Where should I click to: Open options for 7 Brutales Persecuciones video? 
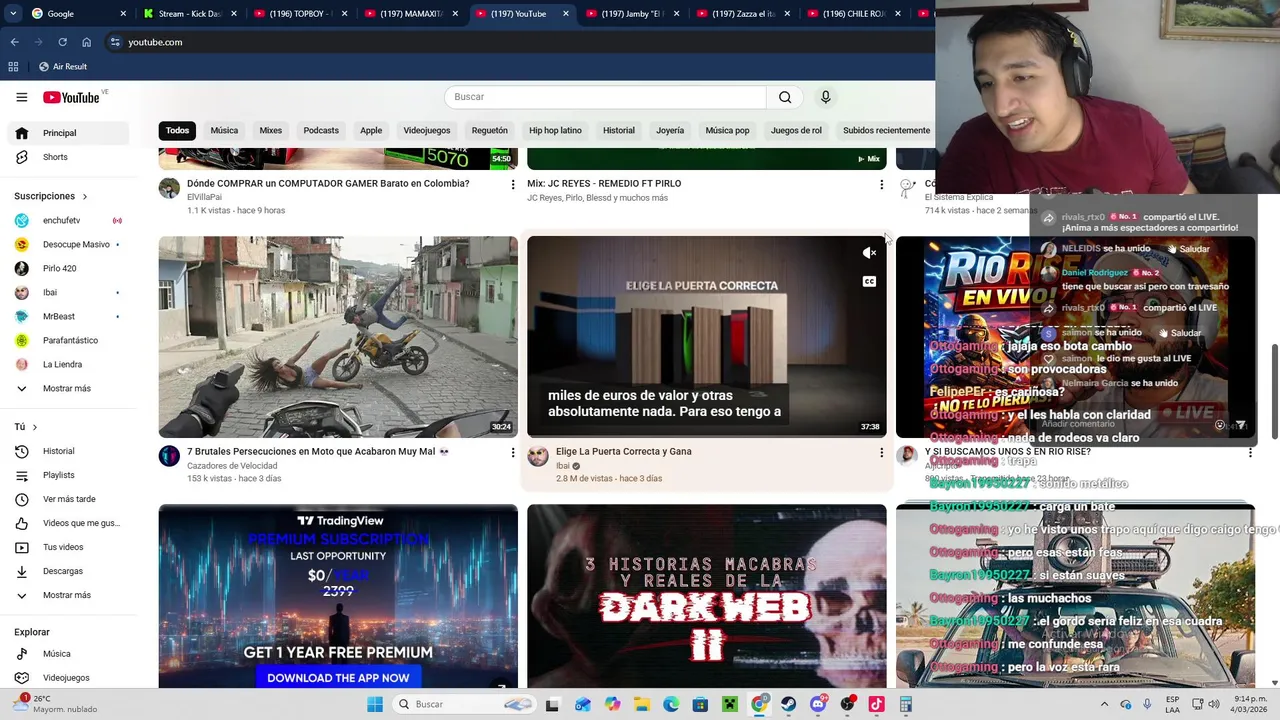coord(513,452)
